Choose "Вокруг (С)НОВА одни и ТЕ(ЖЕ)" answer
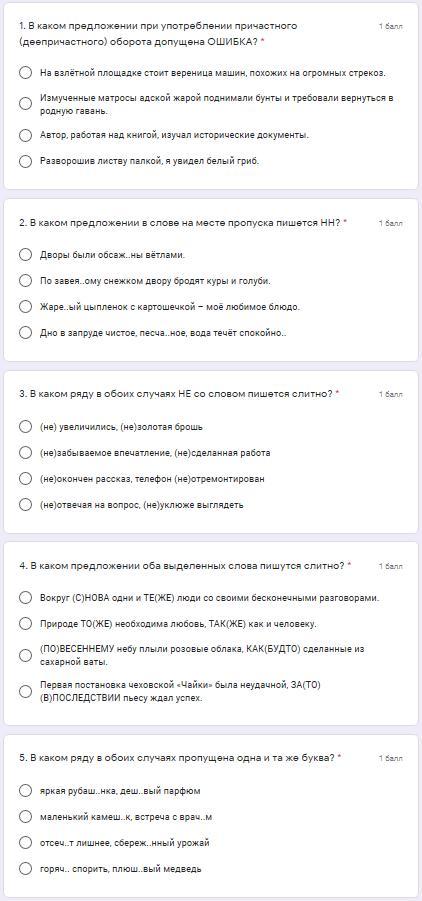The height and width of the screenshot is (901, 422). pyautogui.click(x=25, y=598)
